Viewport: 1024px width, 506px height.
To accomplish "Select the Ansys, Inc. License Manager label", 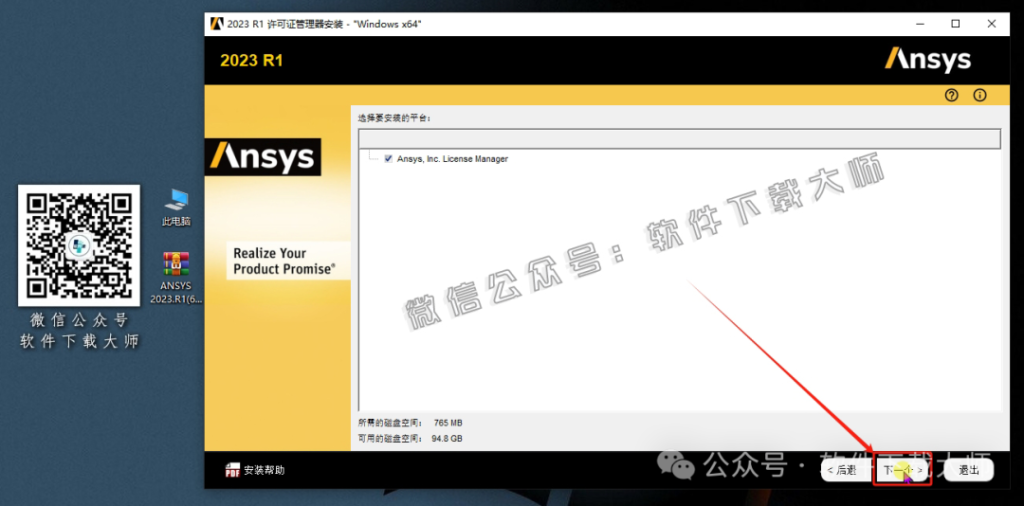I will pyautogui.click(x=452, y=159).
